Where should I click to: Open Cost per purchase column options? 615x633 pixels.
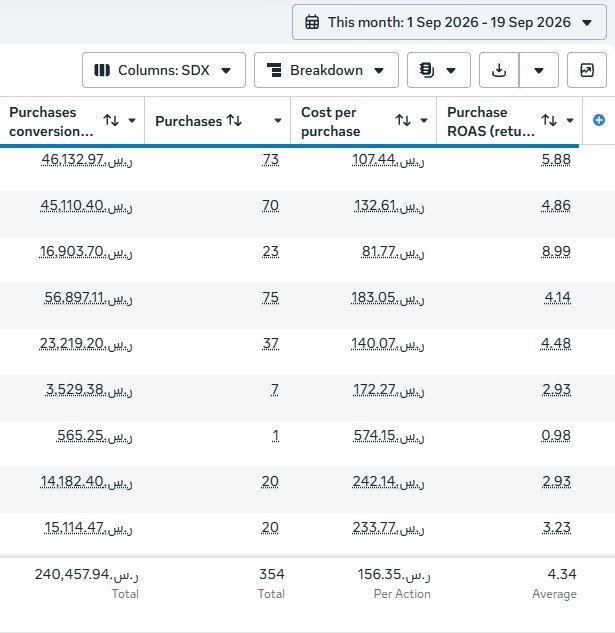coord(424,120)
